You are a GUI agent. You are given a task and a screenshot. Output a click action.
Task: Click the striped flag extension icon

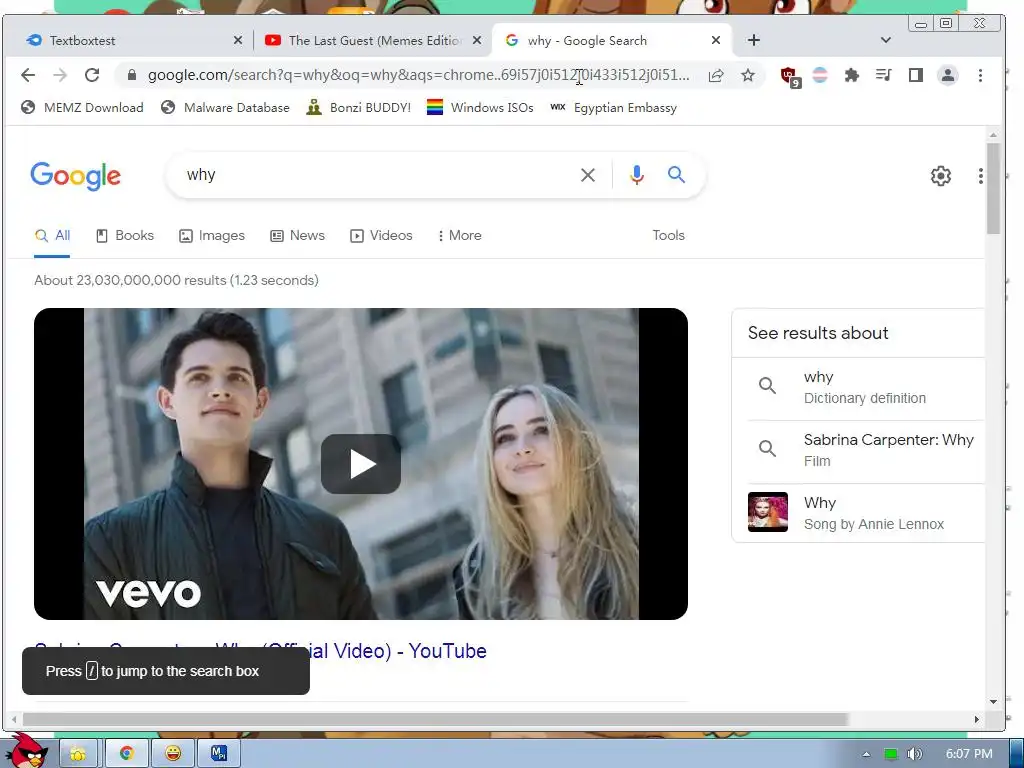(x=820, y=75)
